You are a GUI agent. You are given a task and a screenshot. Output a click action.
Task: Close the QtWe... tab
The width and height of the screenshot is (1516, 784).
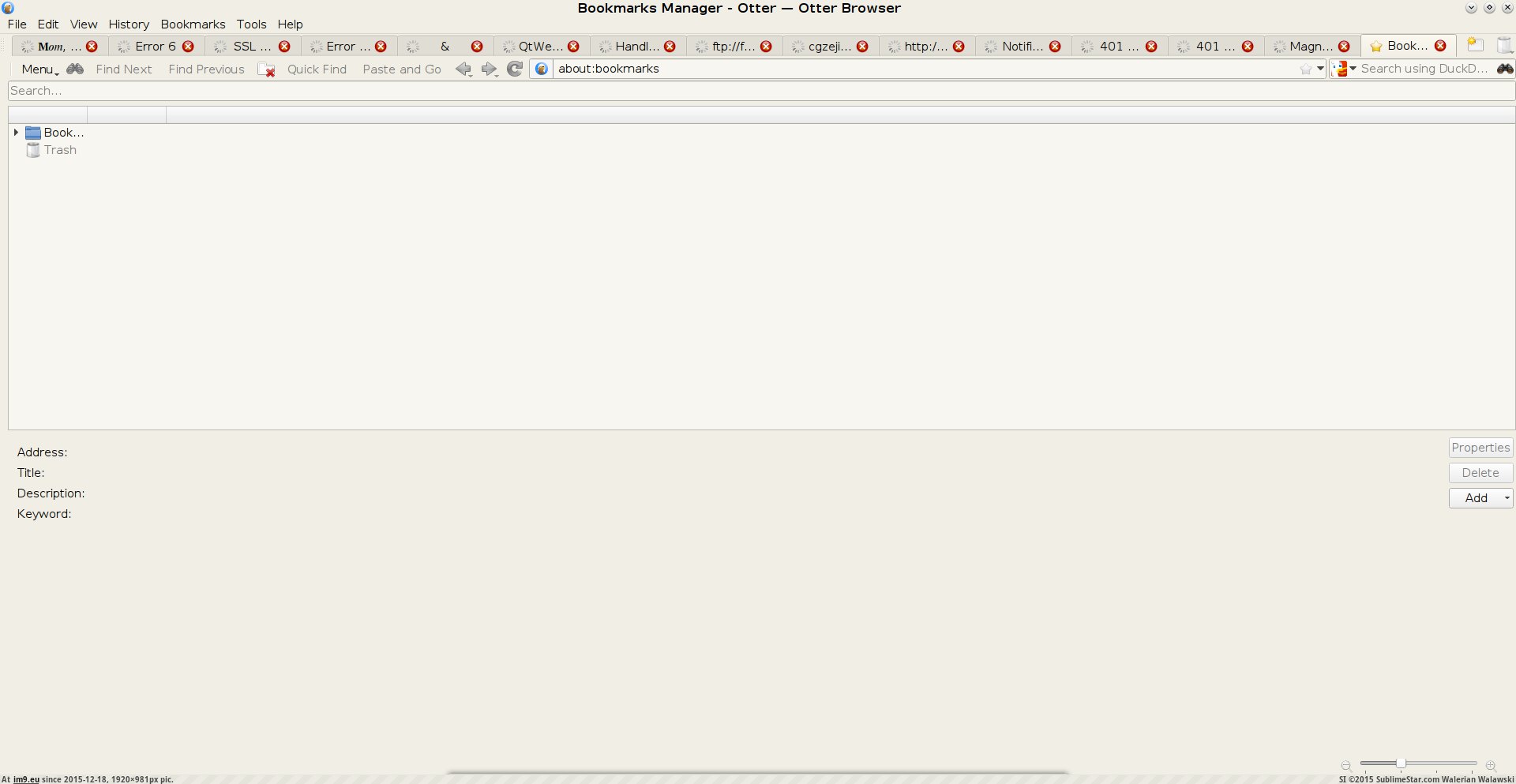573,47
